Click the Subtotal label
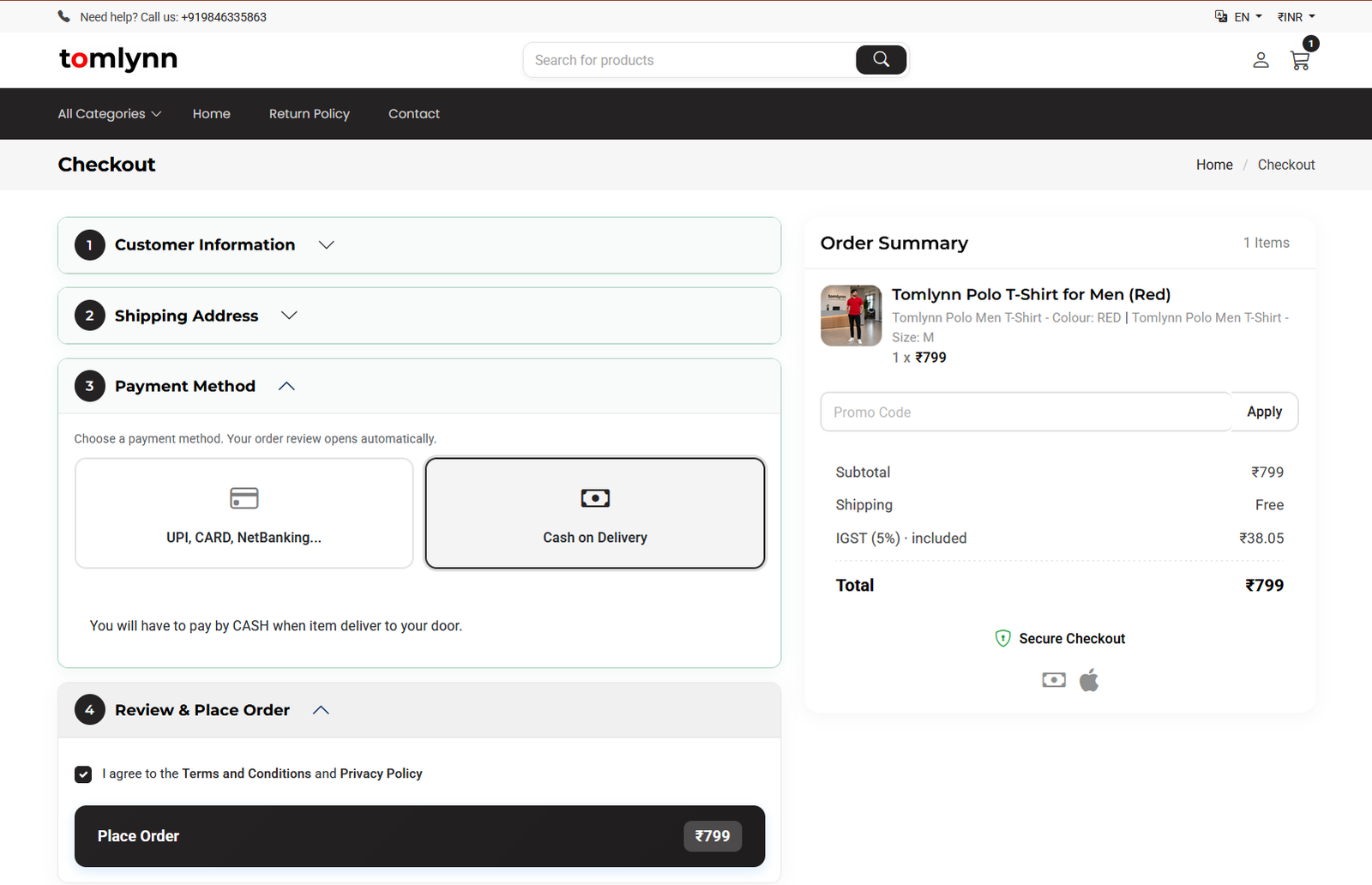This screenshot has height=885, width=1372. point(863,473)
